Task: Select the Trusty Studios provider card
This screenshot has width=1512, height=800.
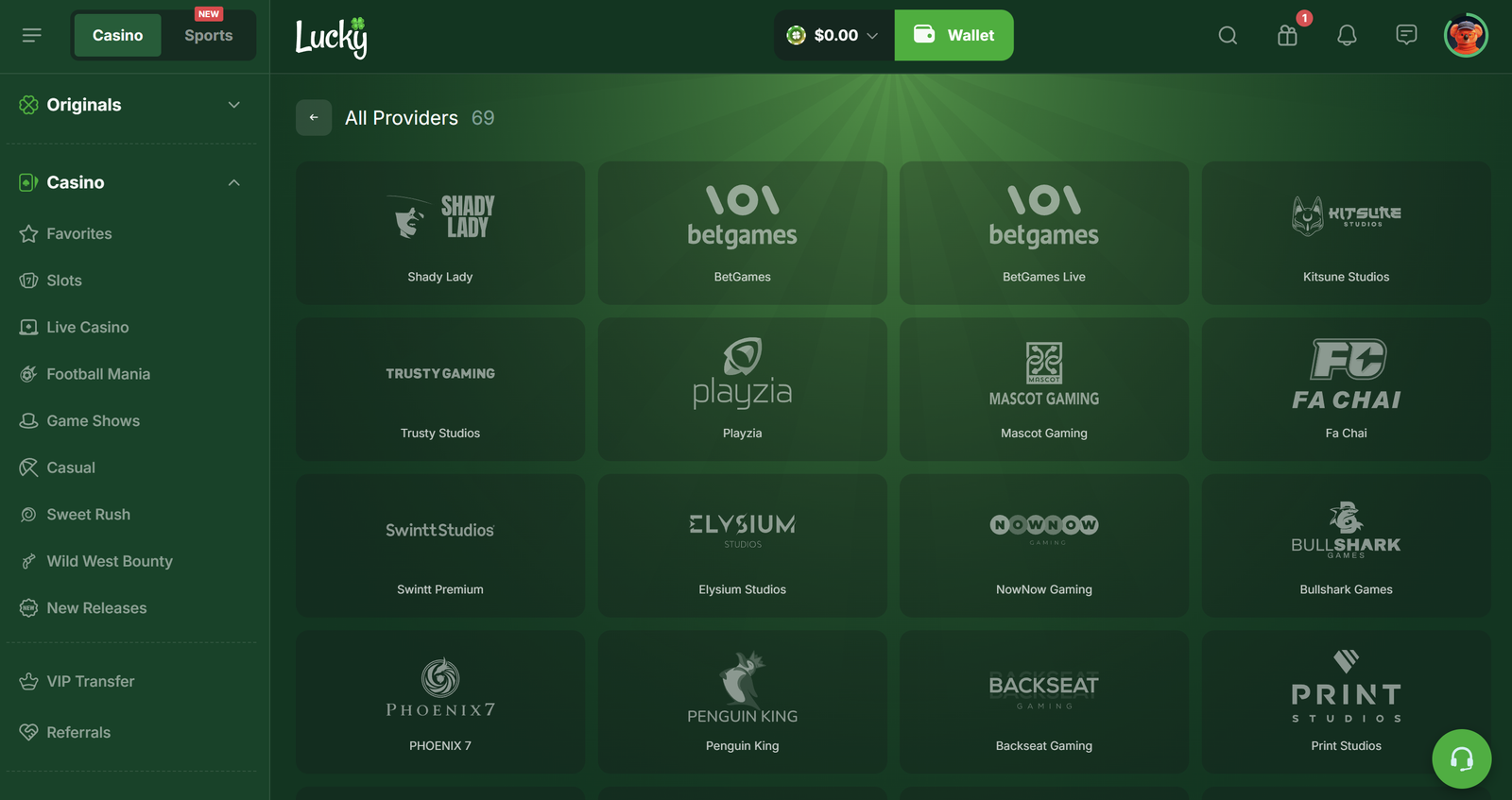Action: tap(440, 389)
